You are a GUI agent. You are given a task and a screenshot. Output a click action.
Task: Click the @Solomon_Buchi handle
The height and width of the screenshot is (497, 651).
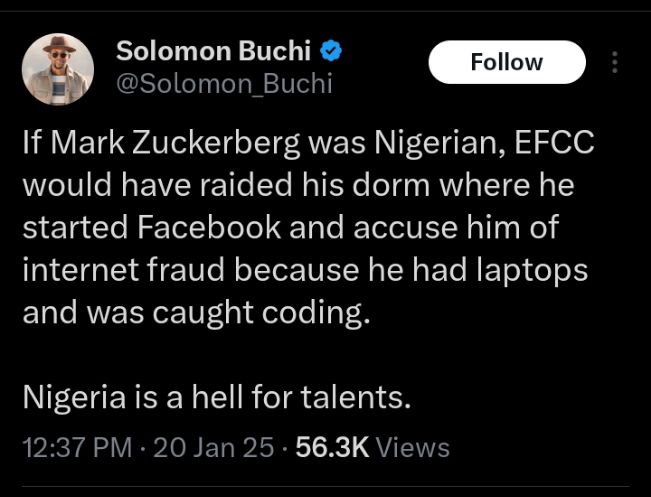pyautogui.click(x=224, y=84)
